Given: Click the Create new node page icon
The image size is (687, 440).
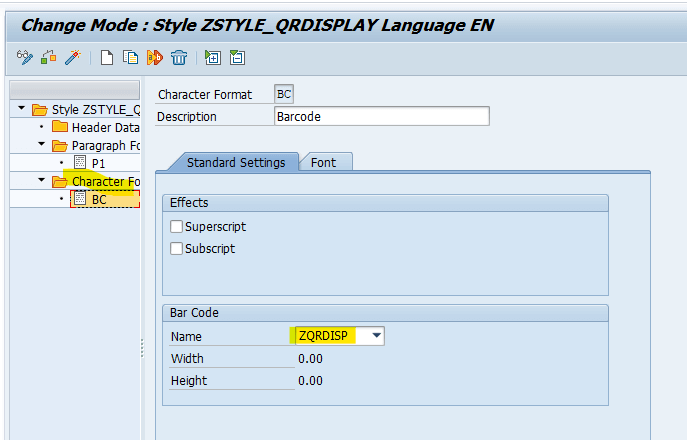Looking at the screenshot, I should (x=107, y=57).
